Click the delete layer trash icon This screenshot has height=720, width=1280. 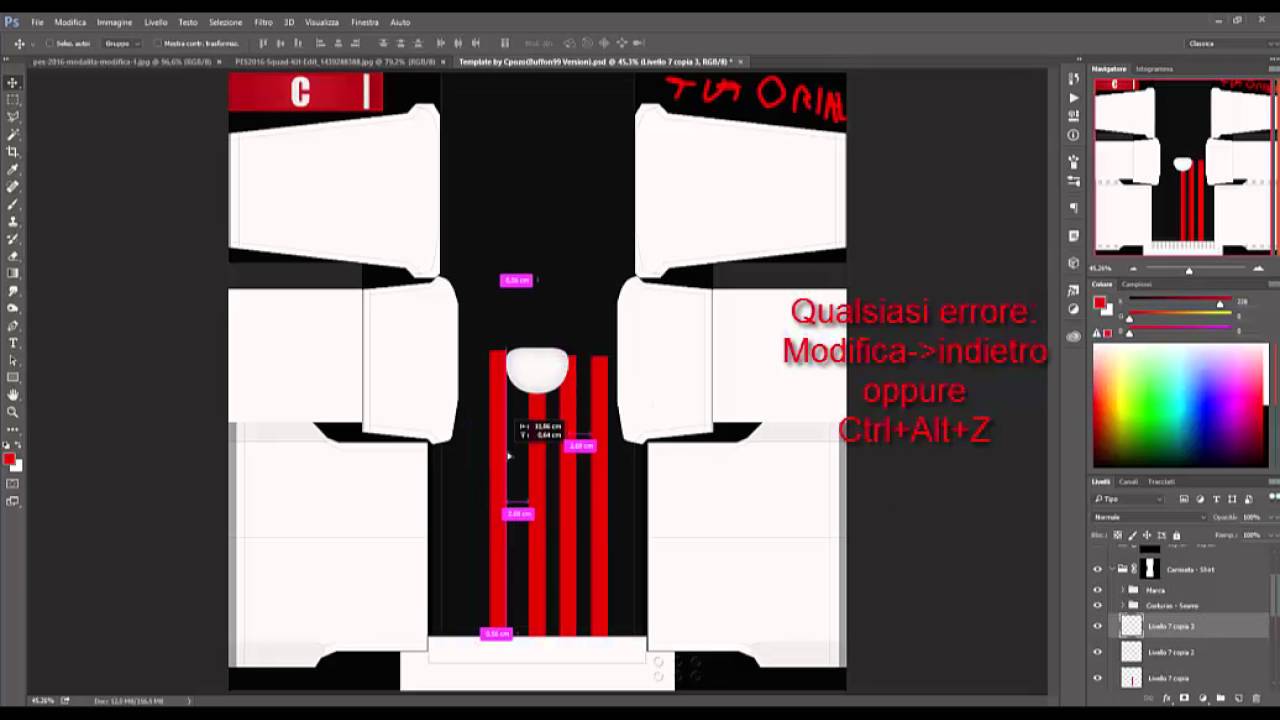point(1256,698)
